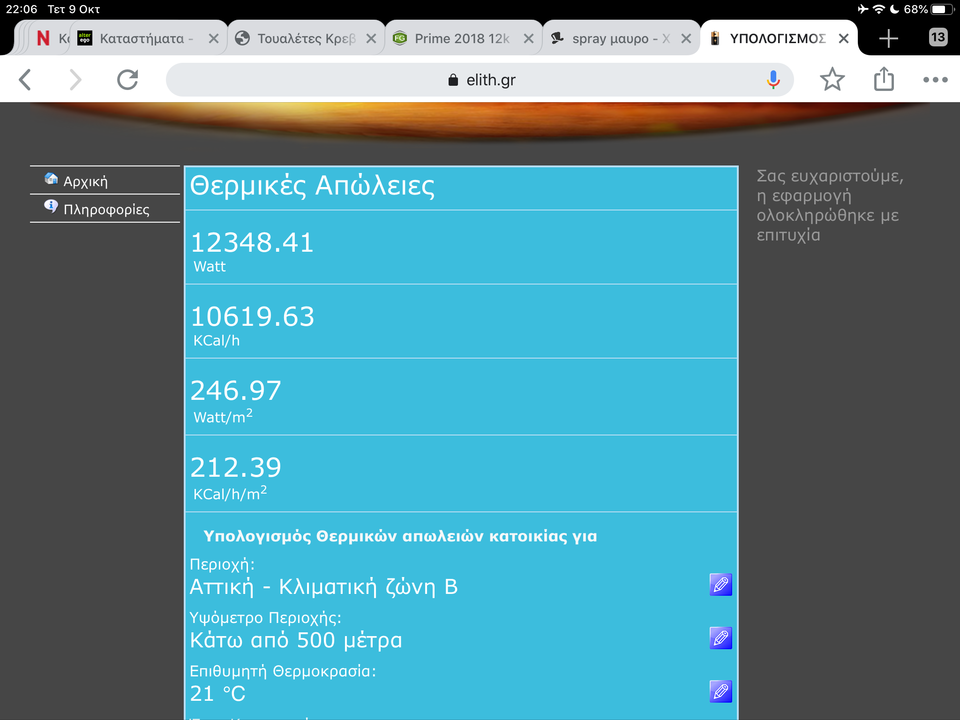The height and width of the screenshot is (720, 960).
Task: Reload the elith.gr page
Action: pyautogui.click(x=127, y=80)
